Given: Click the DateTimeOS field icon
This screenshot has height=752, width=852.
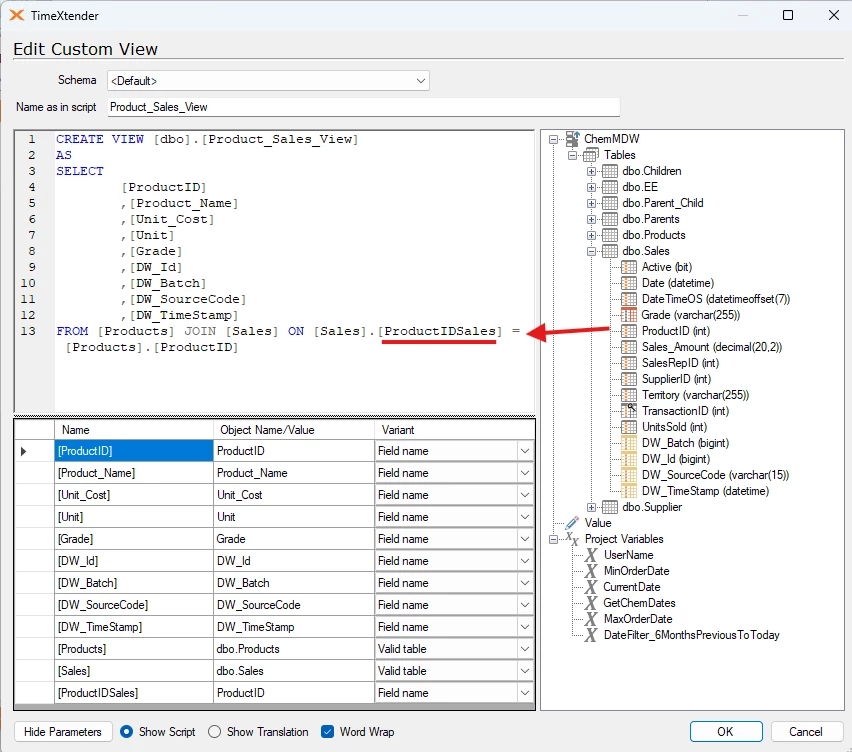Looking at the screenshot, I should (629, 299).
